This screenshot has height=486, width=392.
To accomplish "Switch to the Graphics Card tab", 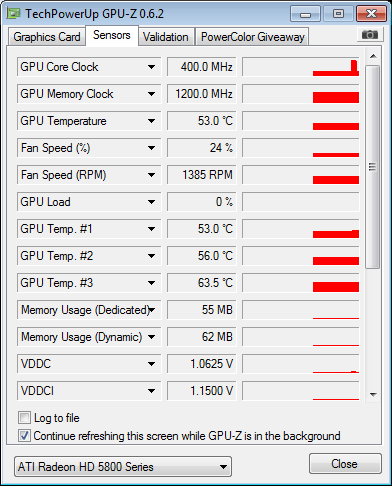I will point(47,37).
